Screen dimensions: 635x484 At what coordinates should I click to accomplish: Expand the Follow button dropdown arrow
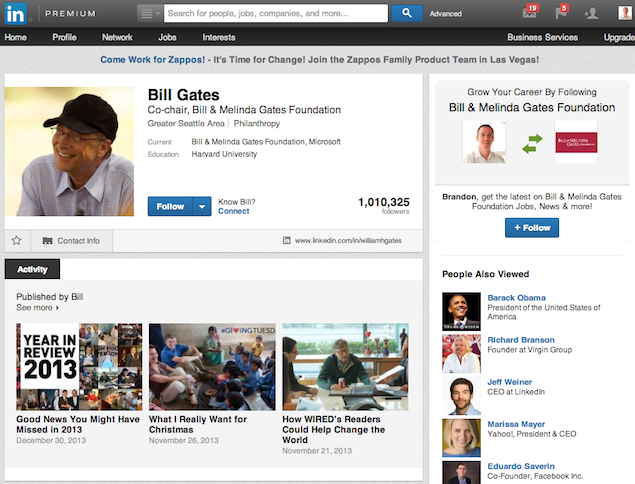coord(202,207)
